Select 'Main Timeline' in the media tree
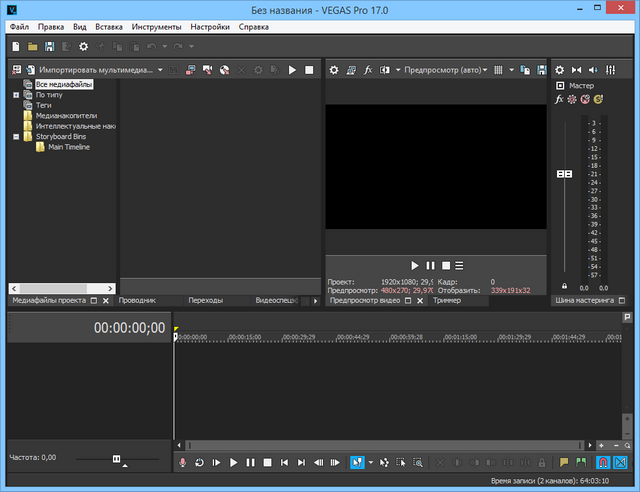This screenshot has height=492, width=640. pos(68,147)
